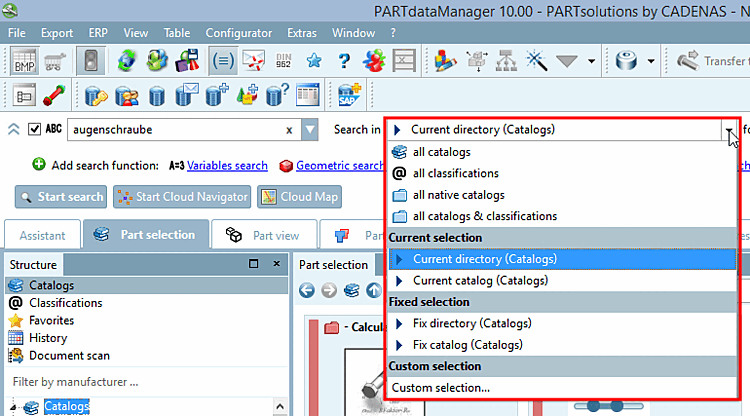Click the shopping cart toolbar icon

pos(55,61)
